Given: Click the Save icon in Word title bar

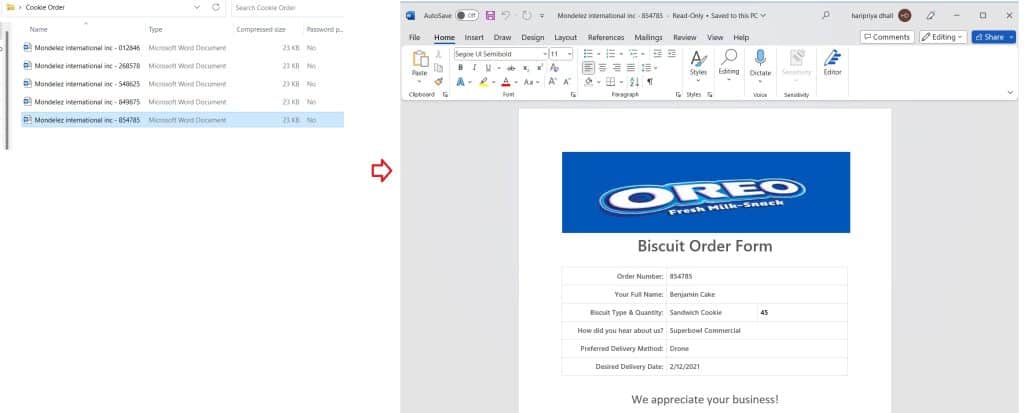Looking at the screenshot, I should [490, 15].
